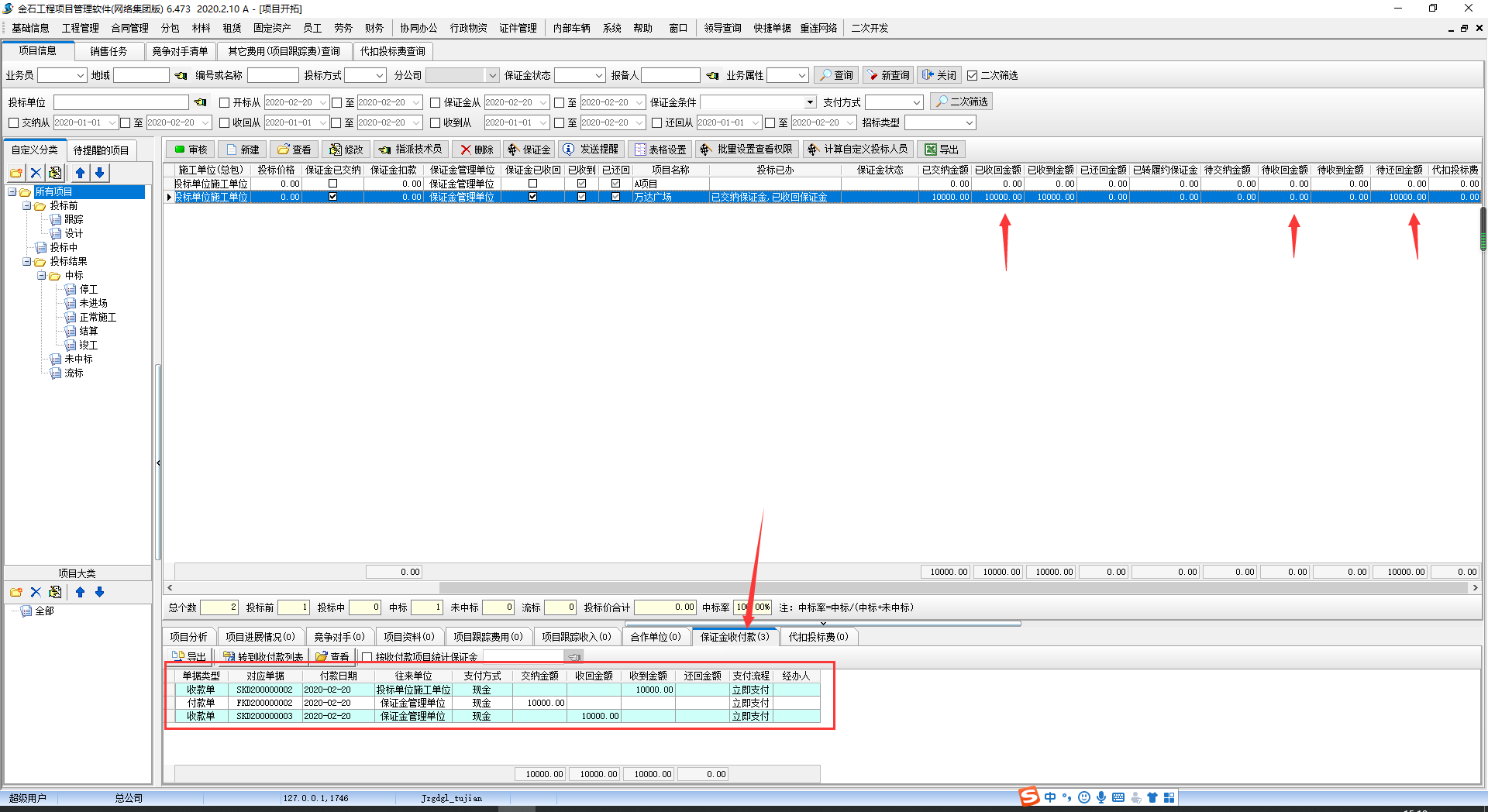
Task: Click 转到收付款列表 button
Action: coord(263,657)
